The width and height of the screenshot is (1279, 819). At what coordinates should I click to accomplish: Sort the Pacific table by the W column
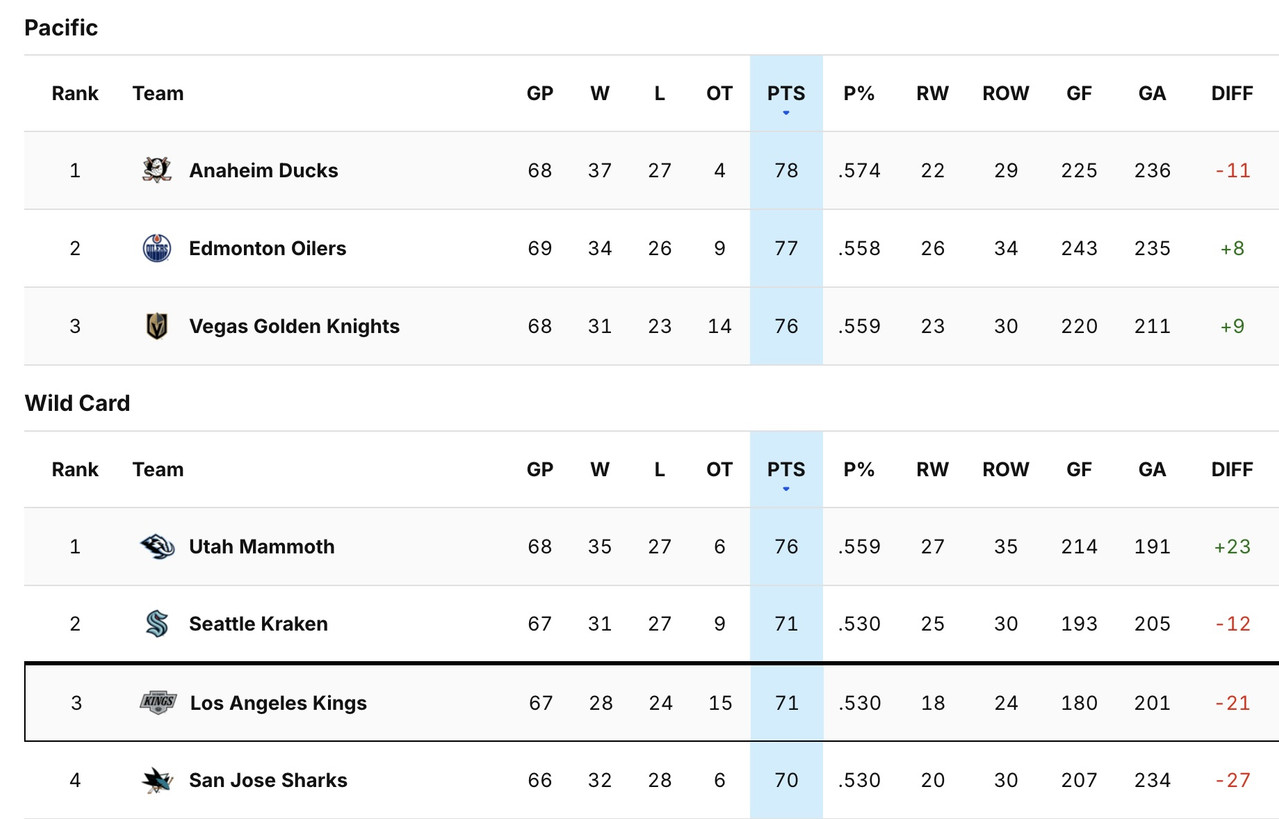click(600, 93)
